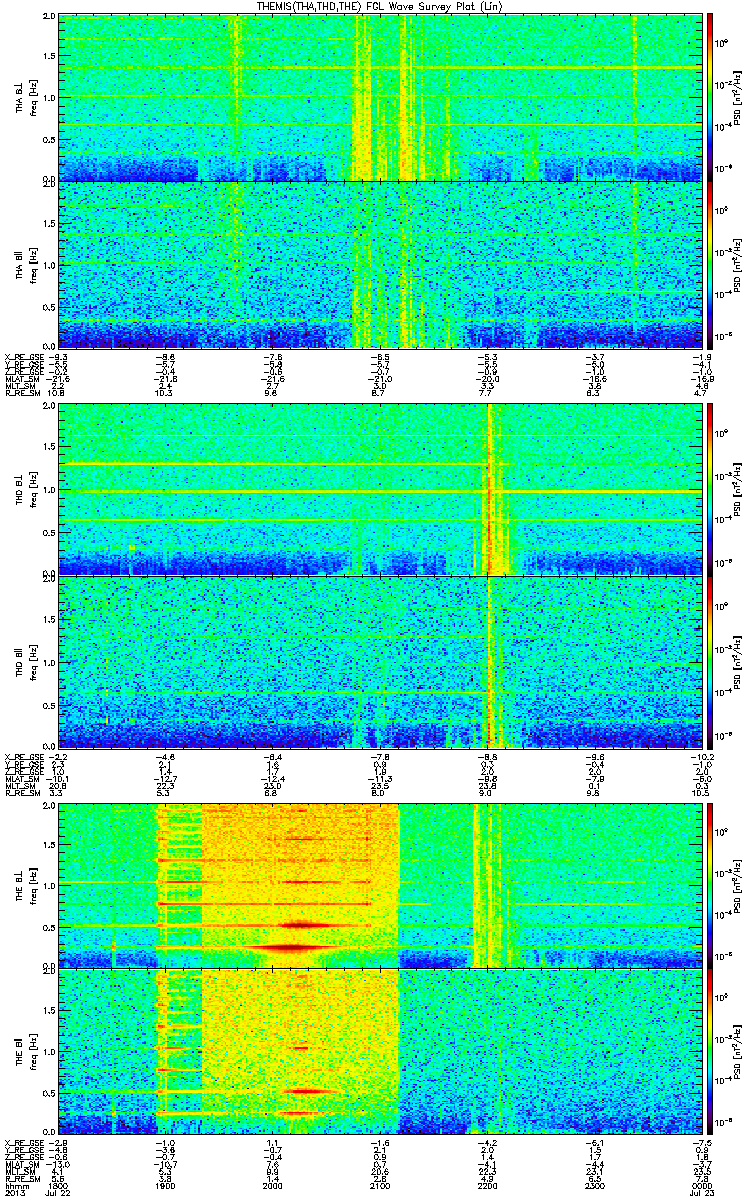Select the THA B-parallel spectrogram panel
This screenshot has height=1200, width=750.
click(379, 264)
